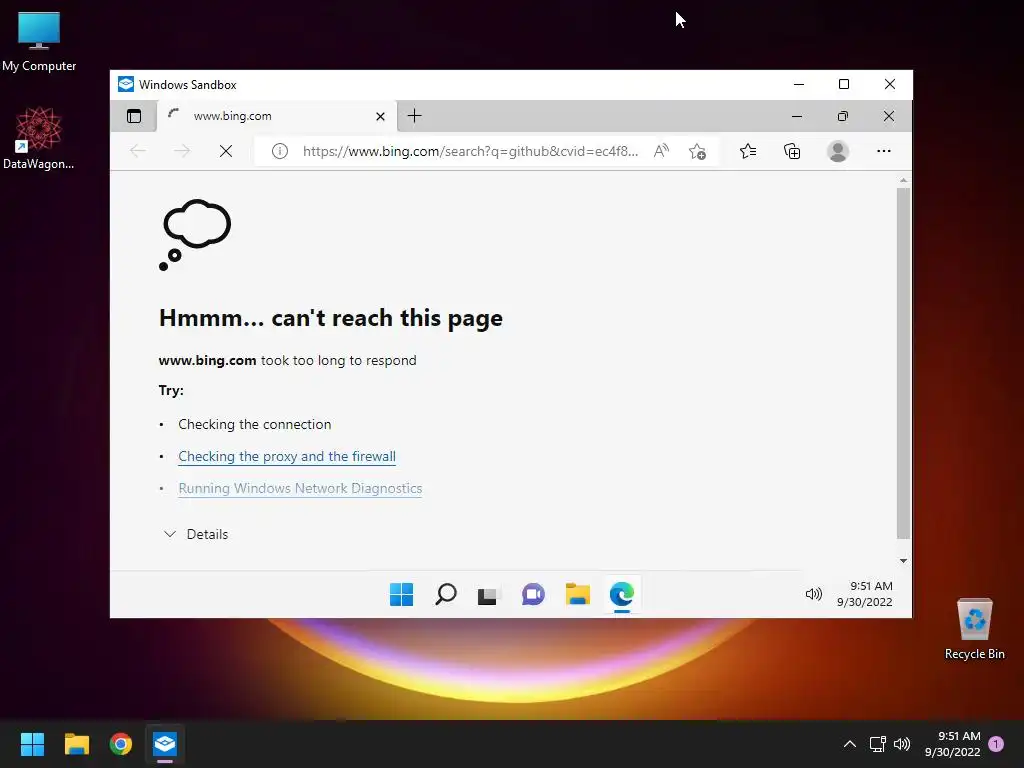
Task: Open the Edge profile avatar
Action: click(837, 152)
